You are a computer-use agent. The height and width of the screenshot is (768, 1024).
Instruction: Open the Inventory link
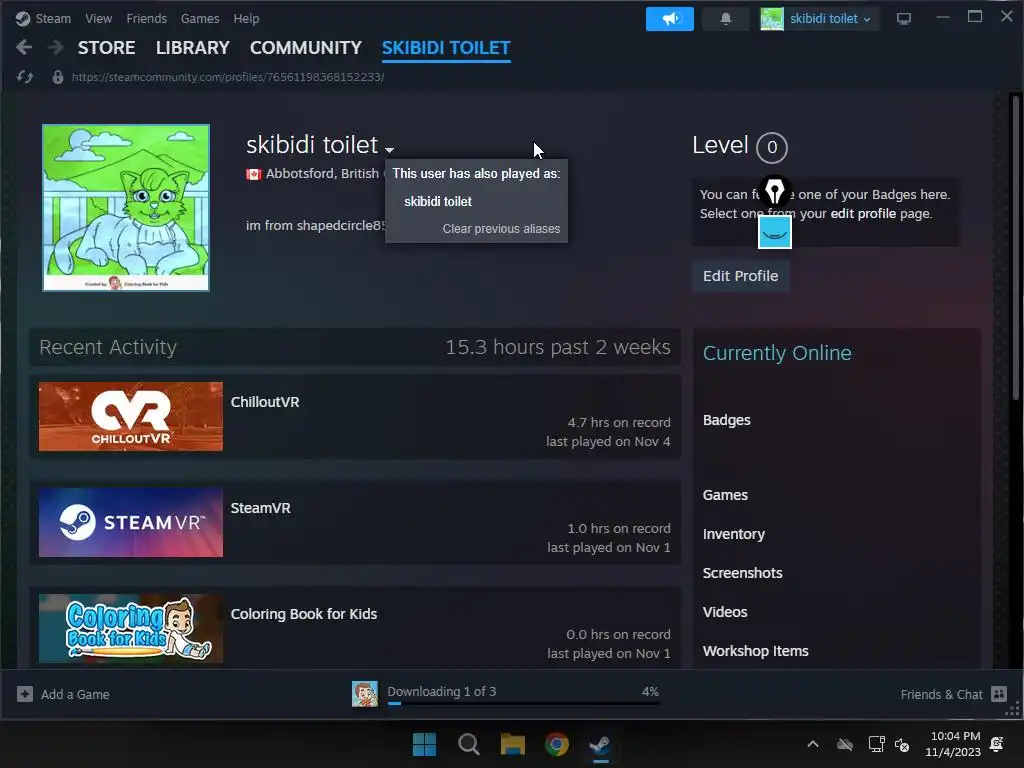pos(733,534)
